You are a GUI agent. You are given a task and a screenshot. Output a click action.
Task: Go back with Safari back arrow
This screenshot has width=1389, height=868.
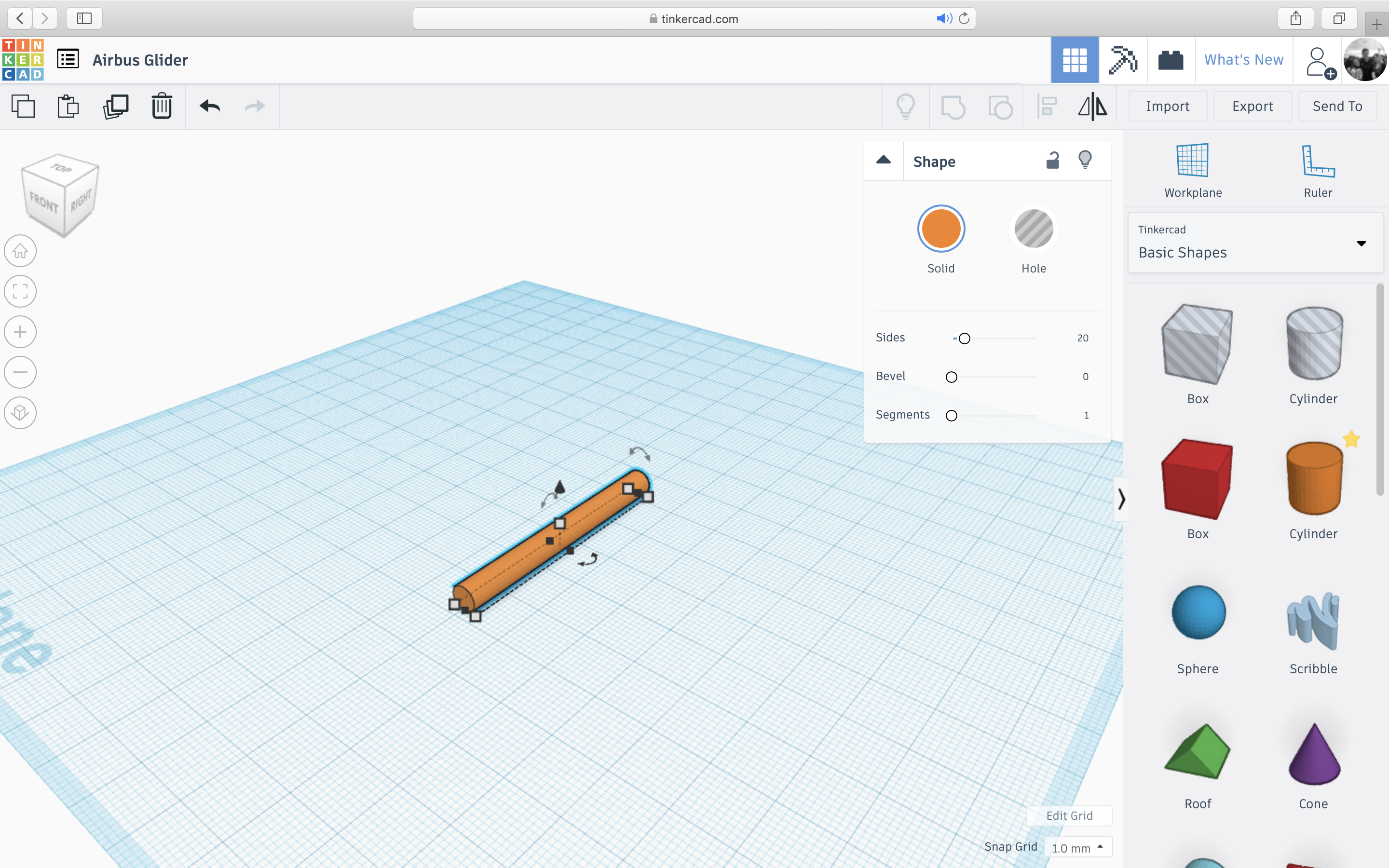(x=20, y=18)
